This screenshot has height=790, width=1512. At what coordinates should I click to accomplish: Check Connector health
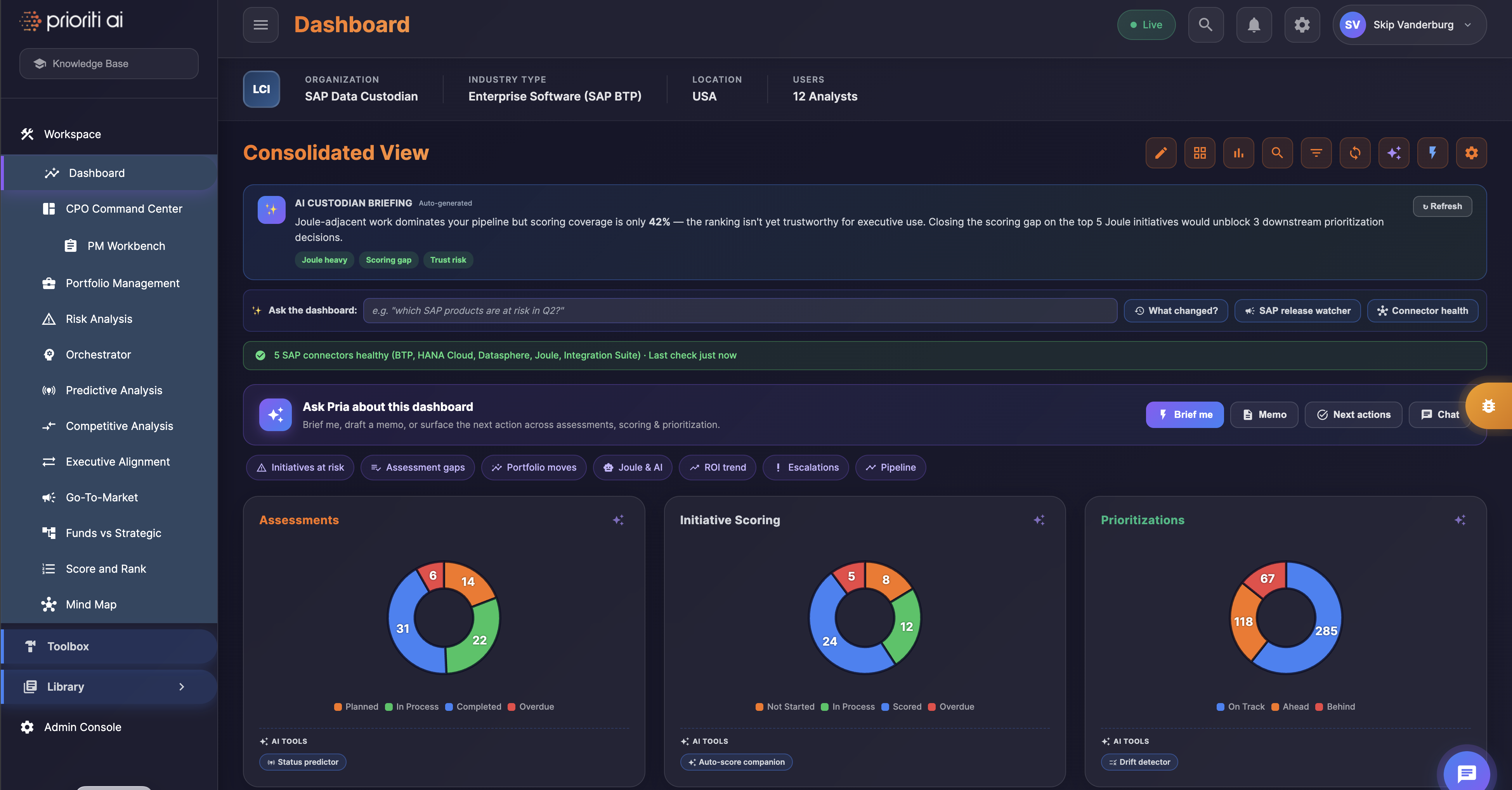click(1423, 311)
